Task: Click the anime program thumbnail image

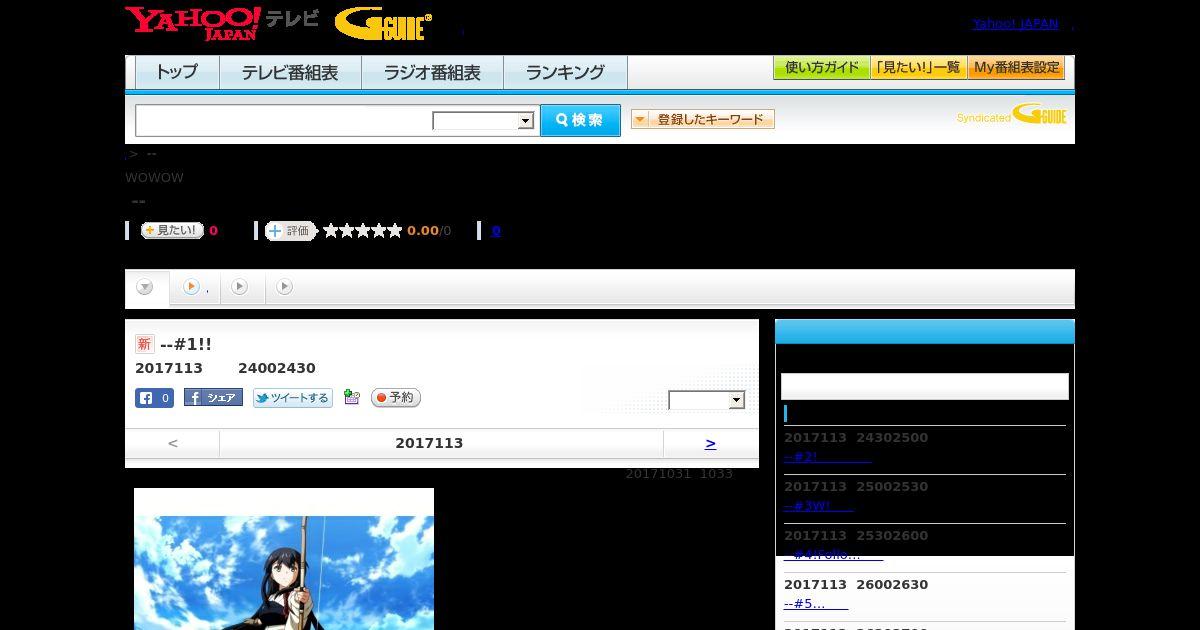Action: pos(284,559)
